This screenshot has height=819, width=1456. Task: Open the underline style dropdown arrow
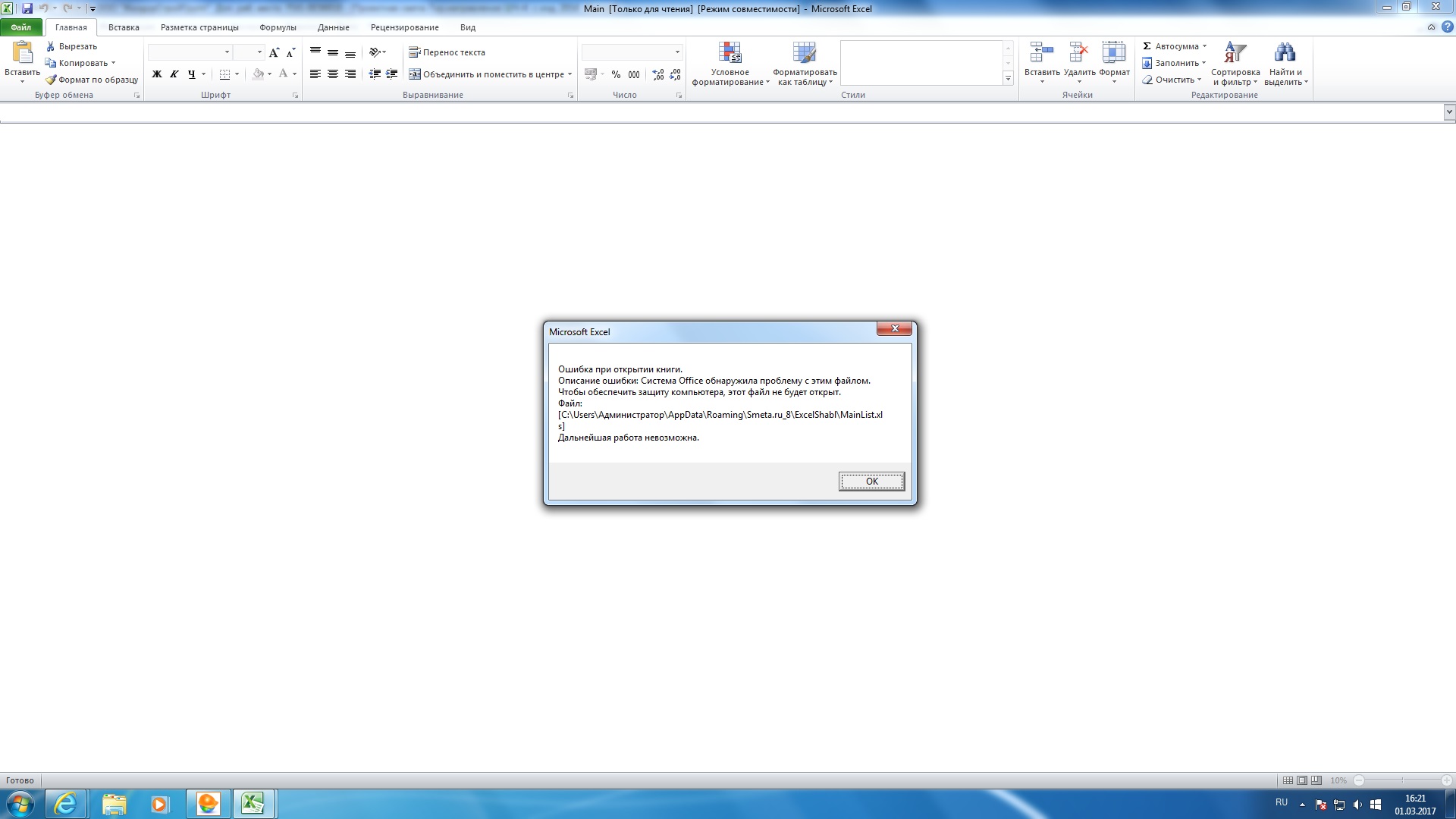click(x=203, y=74)
